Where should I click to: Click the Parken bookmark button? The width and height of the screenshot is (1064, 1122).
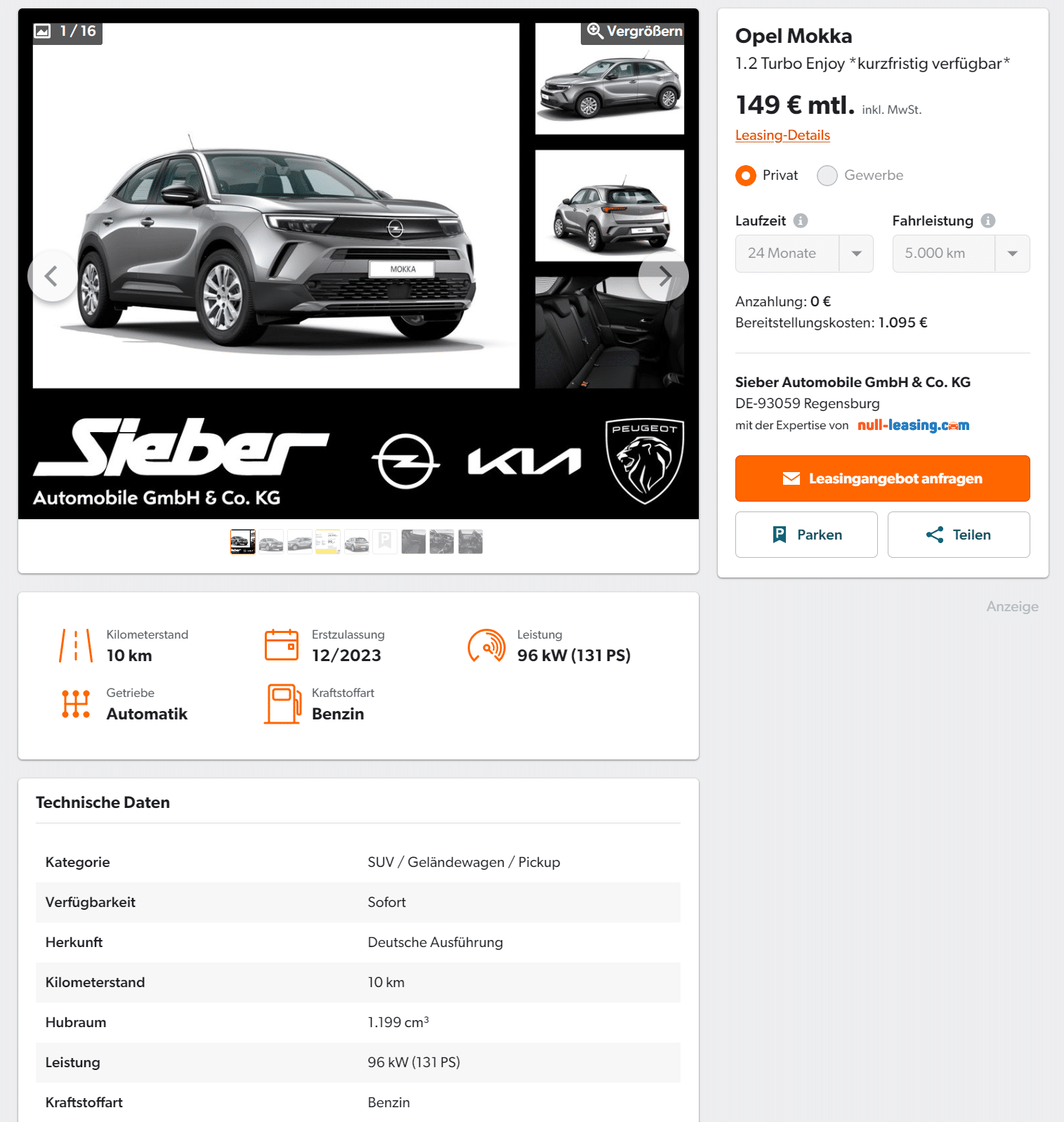pyautogui.click(x=806, y=535)
